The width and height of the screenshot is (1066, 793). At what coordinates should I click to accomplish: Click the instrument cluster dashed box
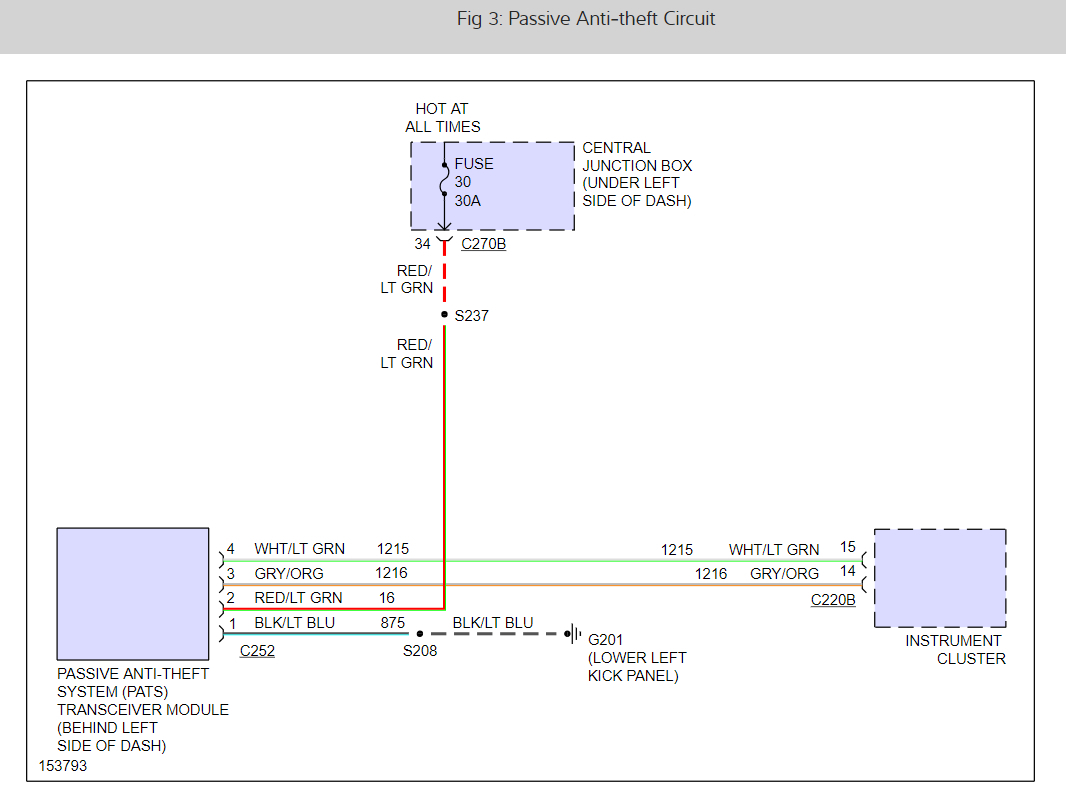(x=940, y=578)
